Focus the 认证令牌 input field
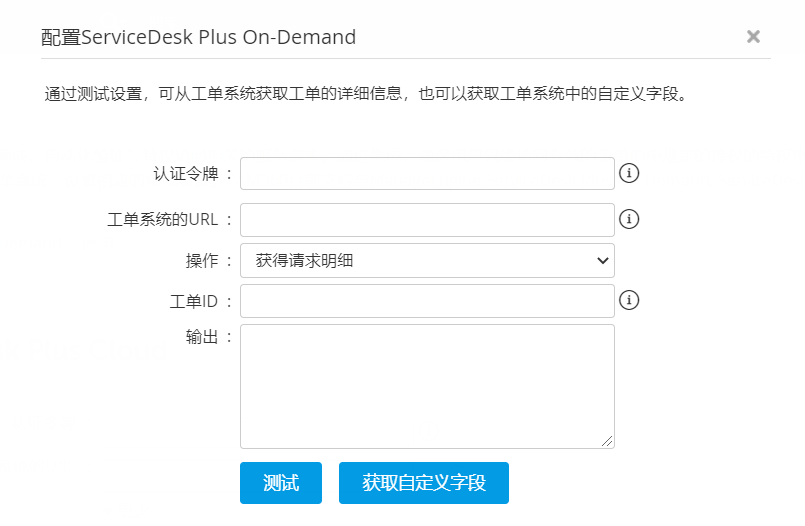805x526 pixels. tap(427, 173)
